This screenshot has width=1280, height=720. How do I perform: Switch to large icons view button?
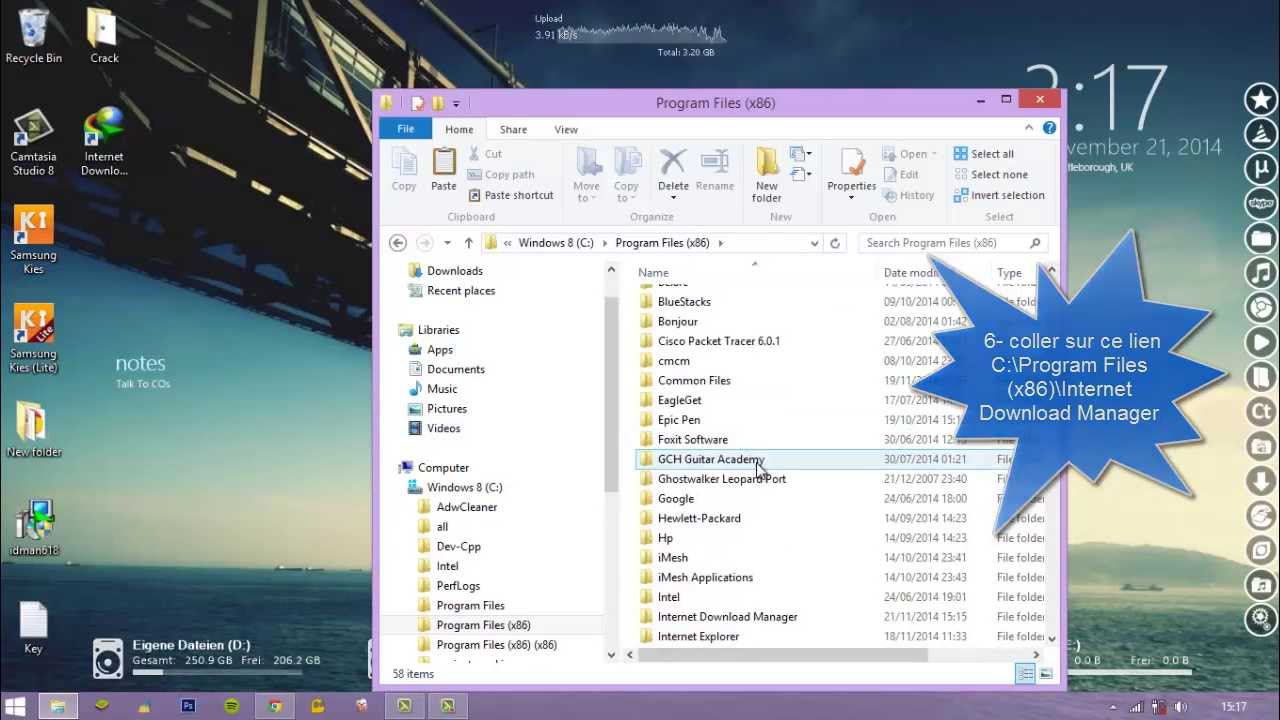1046,674
